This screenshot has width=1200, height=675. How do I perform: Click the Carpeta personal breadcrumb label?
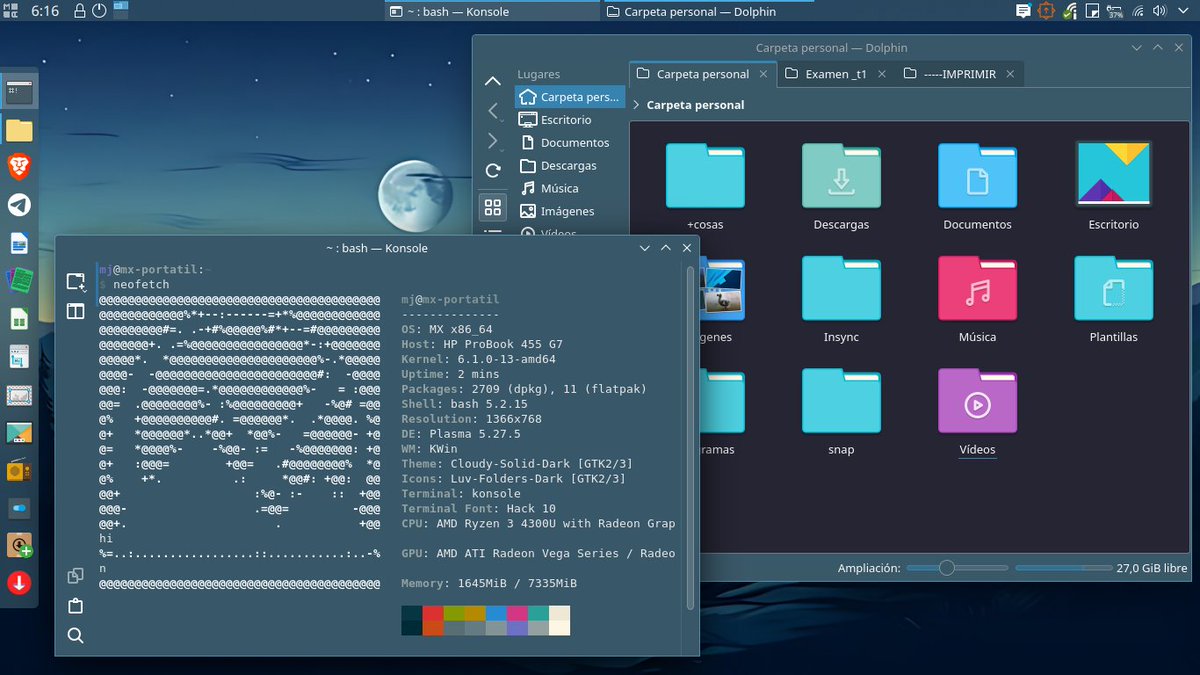tap(695, 105)
